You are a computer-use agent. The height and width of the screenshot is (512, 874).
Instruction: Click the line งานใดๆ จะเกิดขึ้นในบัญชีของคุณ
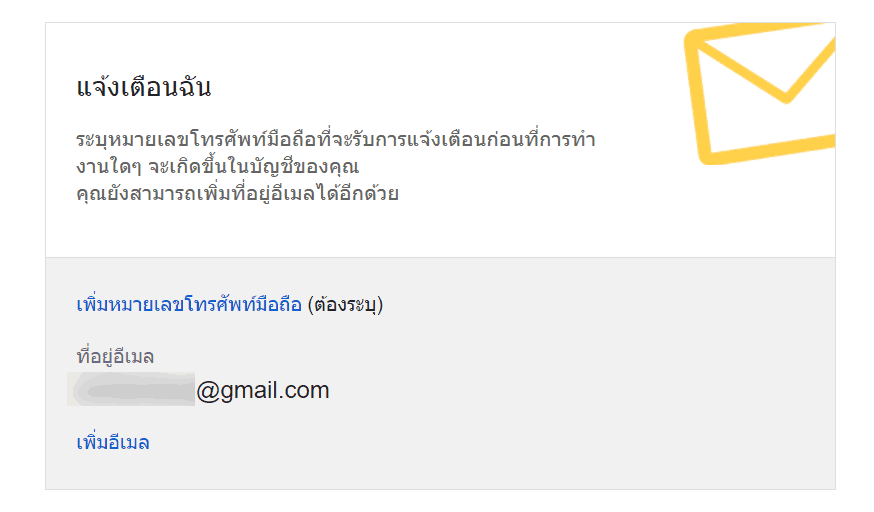[x=217, y=166]
